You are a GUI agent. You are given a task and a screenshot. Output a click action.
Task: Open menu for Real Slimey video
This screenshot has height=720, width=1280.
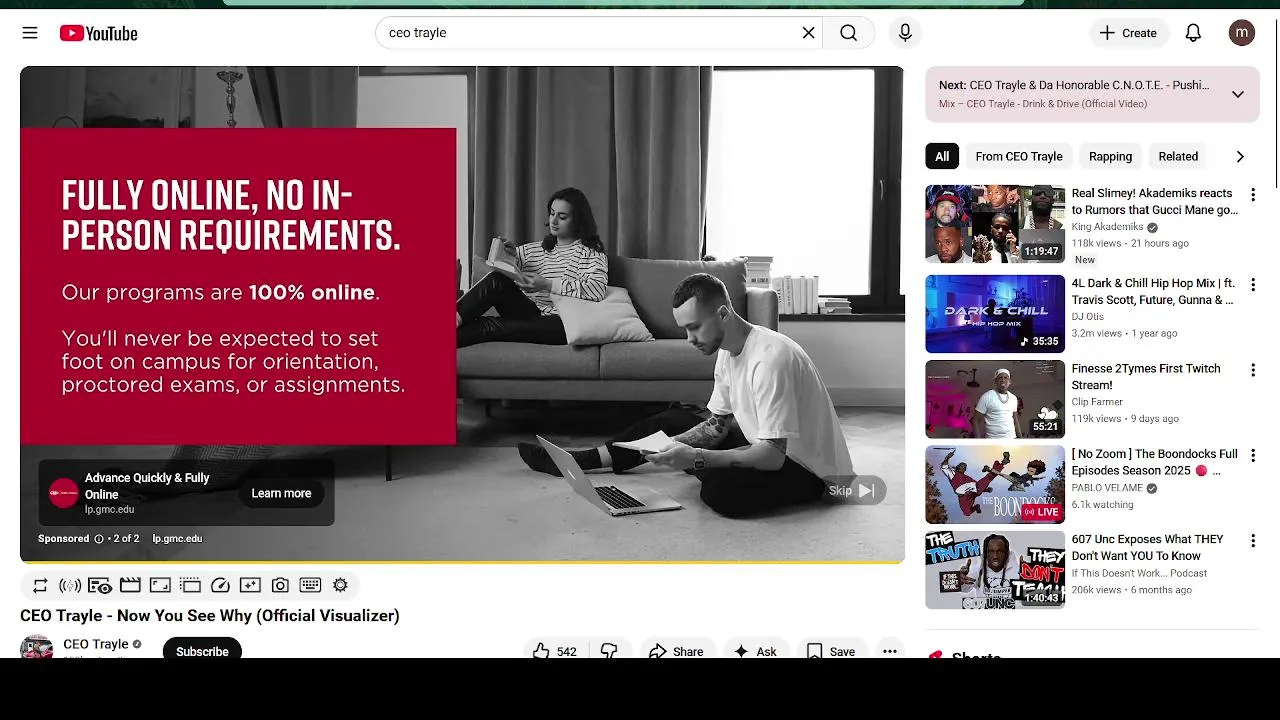tap(1252, 195)
